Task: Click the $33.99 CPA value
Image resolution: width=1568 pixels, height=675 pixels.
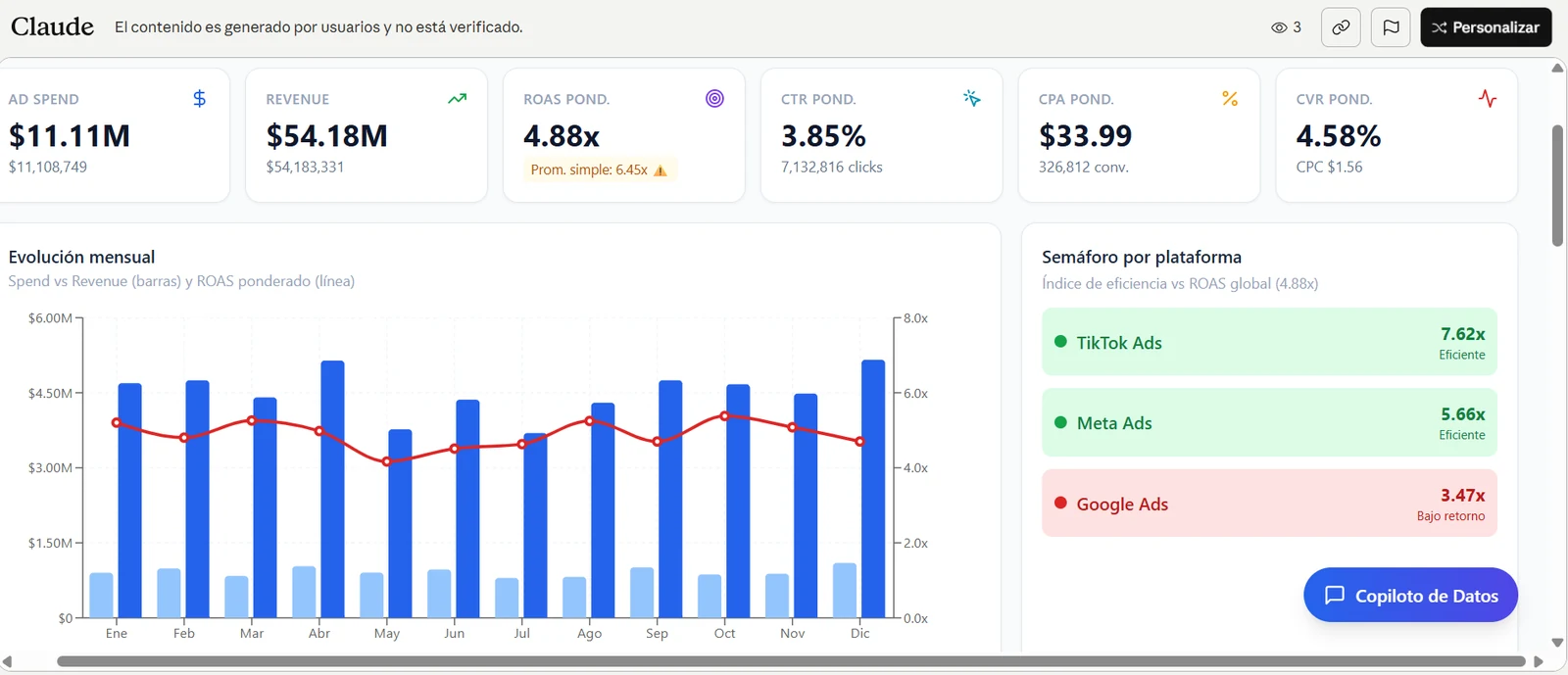Action: (1086, 136)
